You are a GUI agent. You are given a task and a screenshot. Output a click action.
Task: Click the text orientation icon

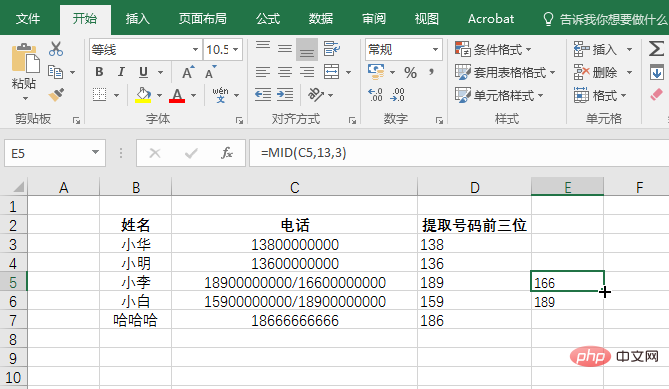tap(316, 95)
